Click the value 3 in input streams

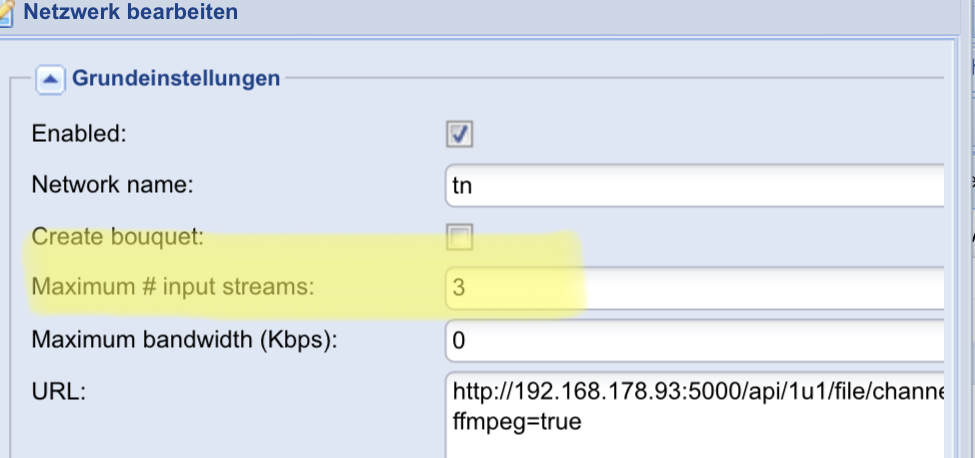(x=459, y=288)
